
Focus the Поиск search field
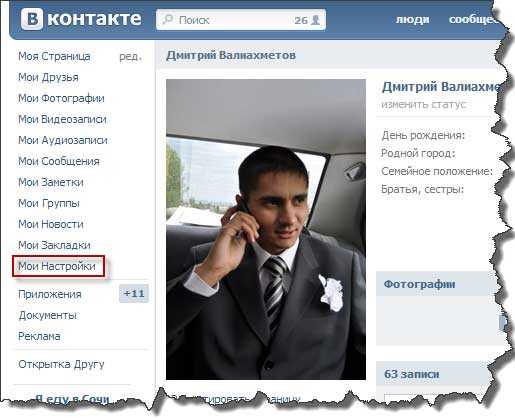241,20
